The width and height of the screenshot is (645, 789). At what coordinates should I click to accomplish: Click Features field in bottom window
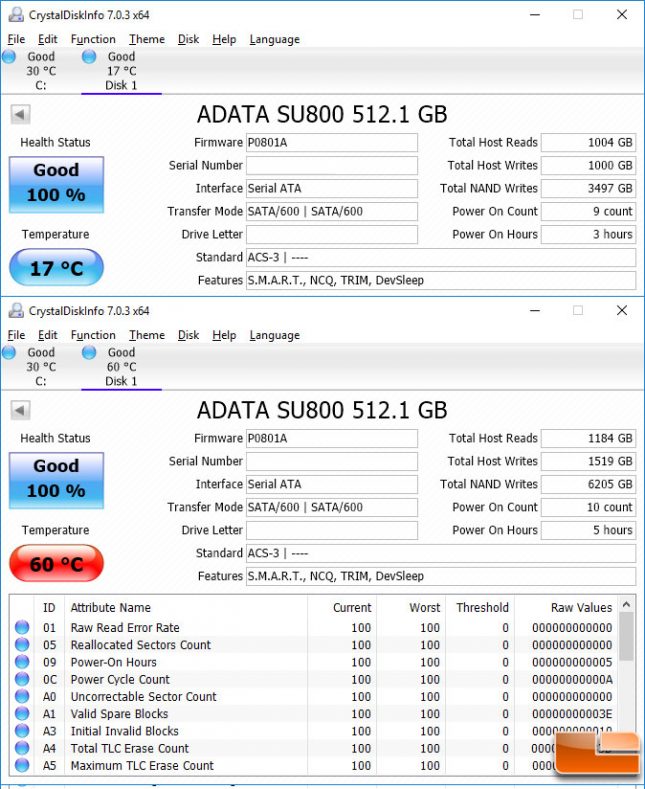[x=441, y=576]
